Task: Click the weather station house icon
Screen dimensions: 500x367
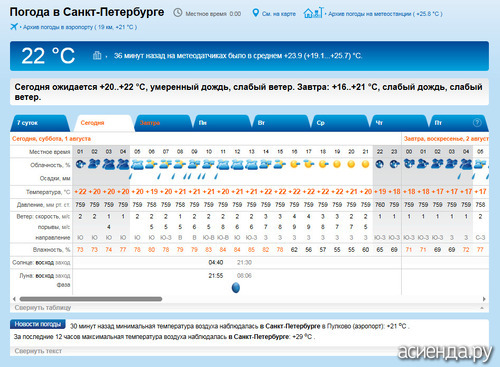Action: point(313,13)
